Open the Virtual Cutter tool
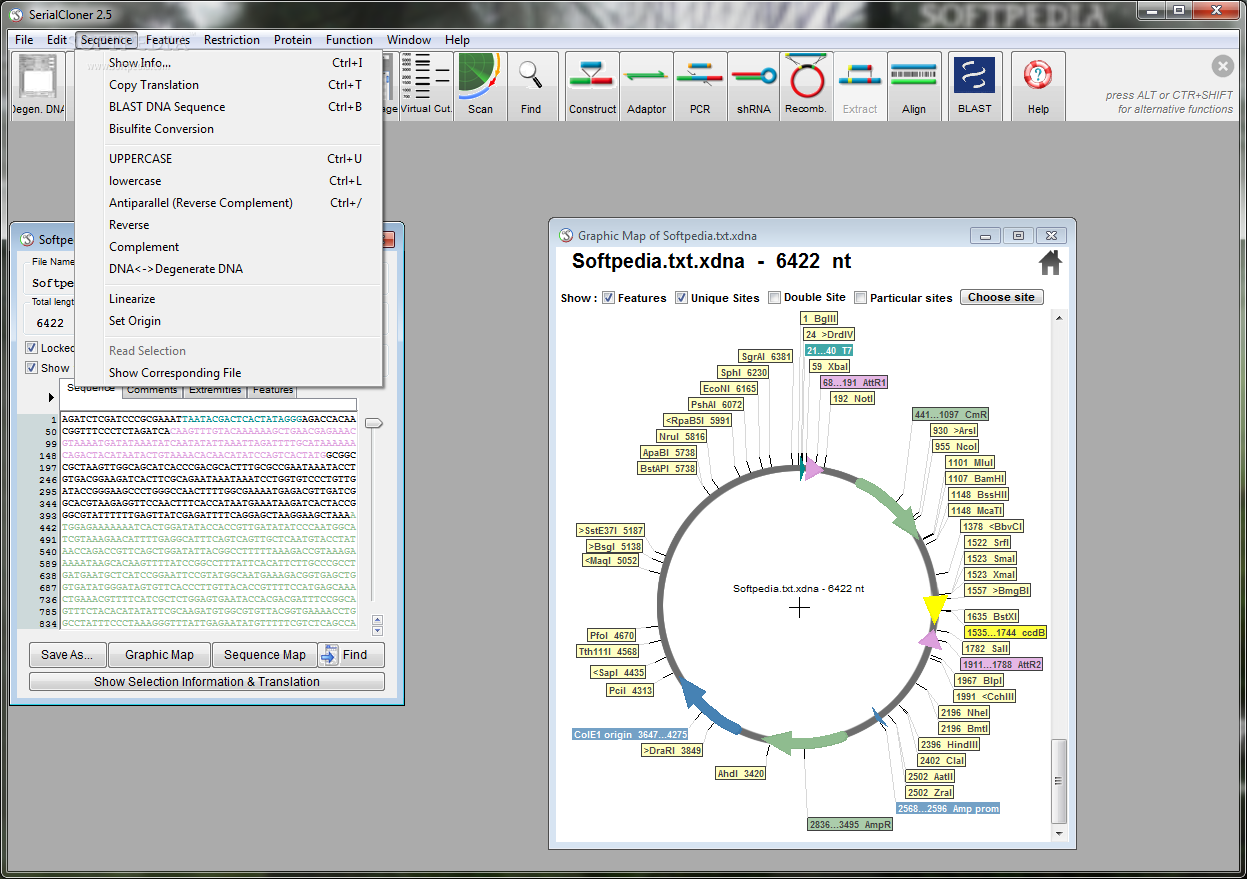This screenshot has height=879, width=1247. [x=427, y=86]
